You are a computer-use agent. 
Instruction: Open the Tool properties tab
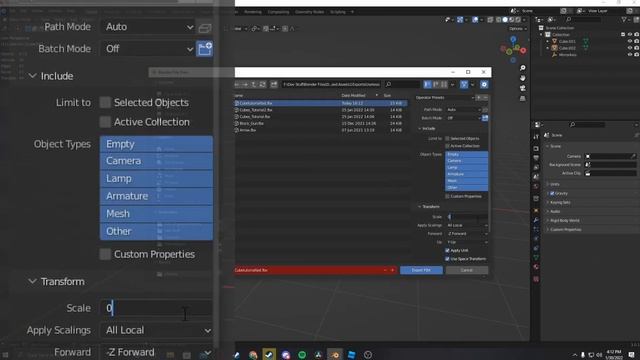[536, 137]
